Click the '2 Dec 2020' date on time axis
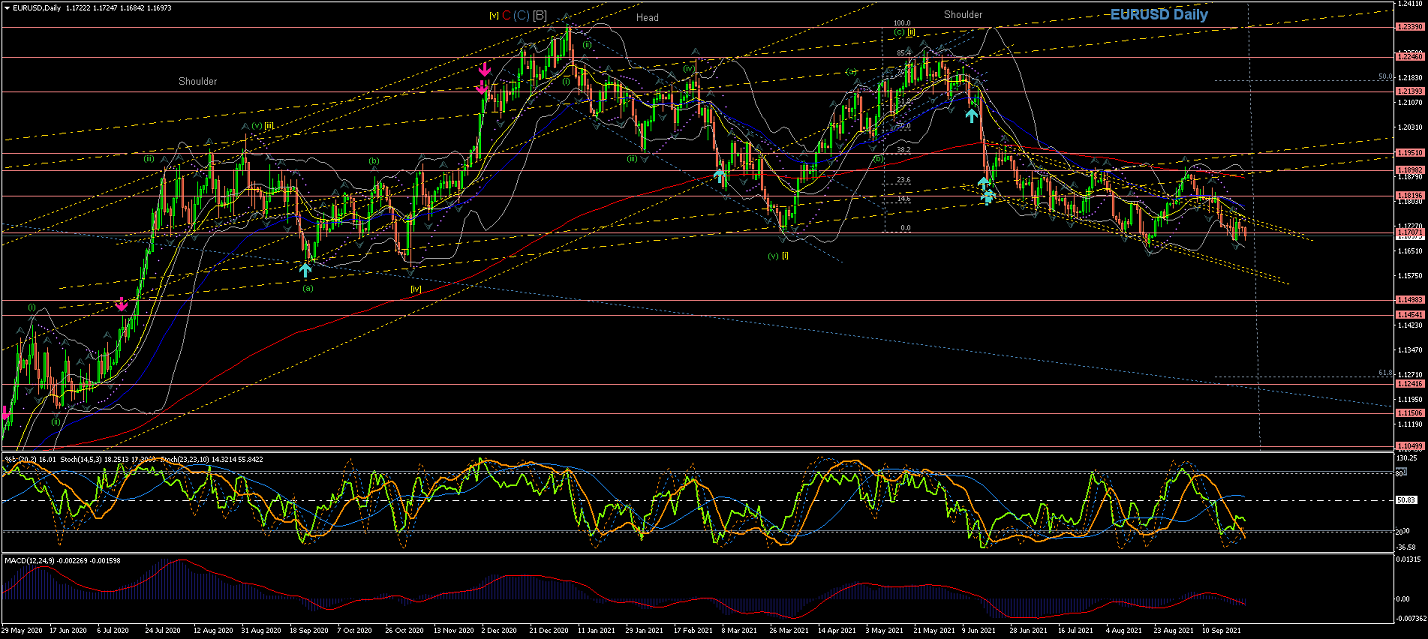 coord(497,632)
